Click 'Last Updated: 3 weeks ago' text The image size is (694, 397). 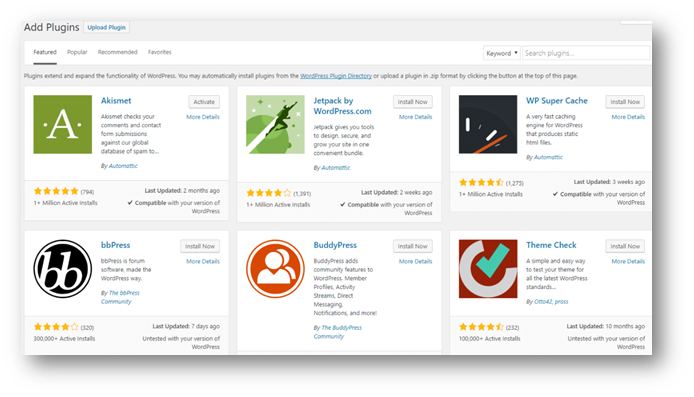[x=609, y=181]
